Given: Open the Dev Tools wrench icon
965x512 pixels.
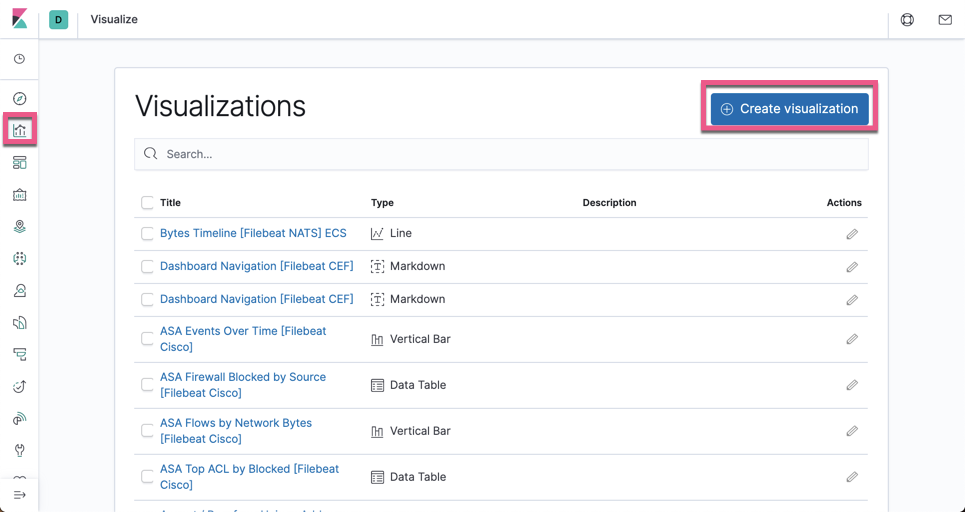Looking at the screenshot, I should point(20,450).
